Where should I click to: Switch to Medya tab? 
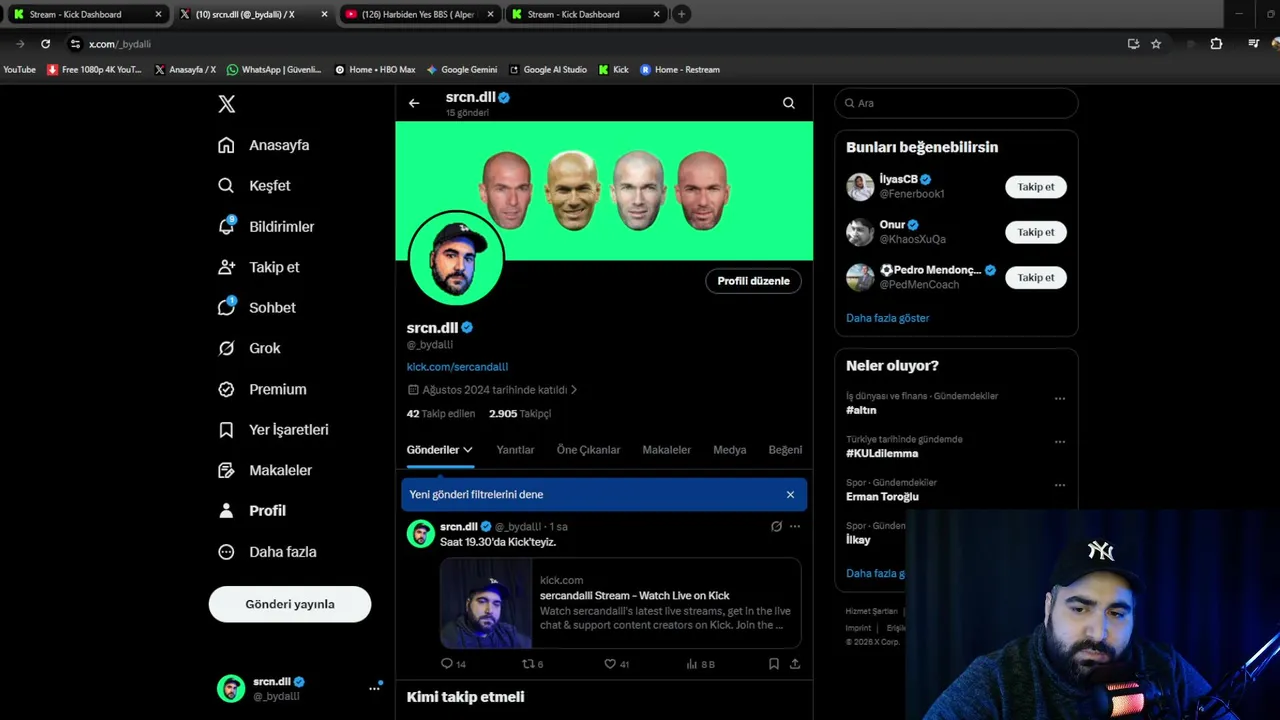(729, 450)
